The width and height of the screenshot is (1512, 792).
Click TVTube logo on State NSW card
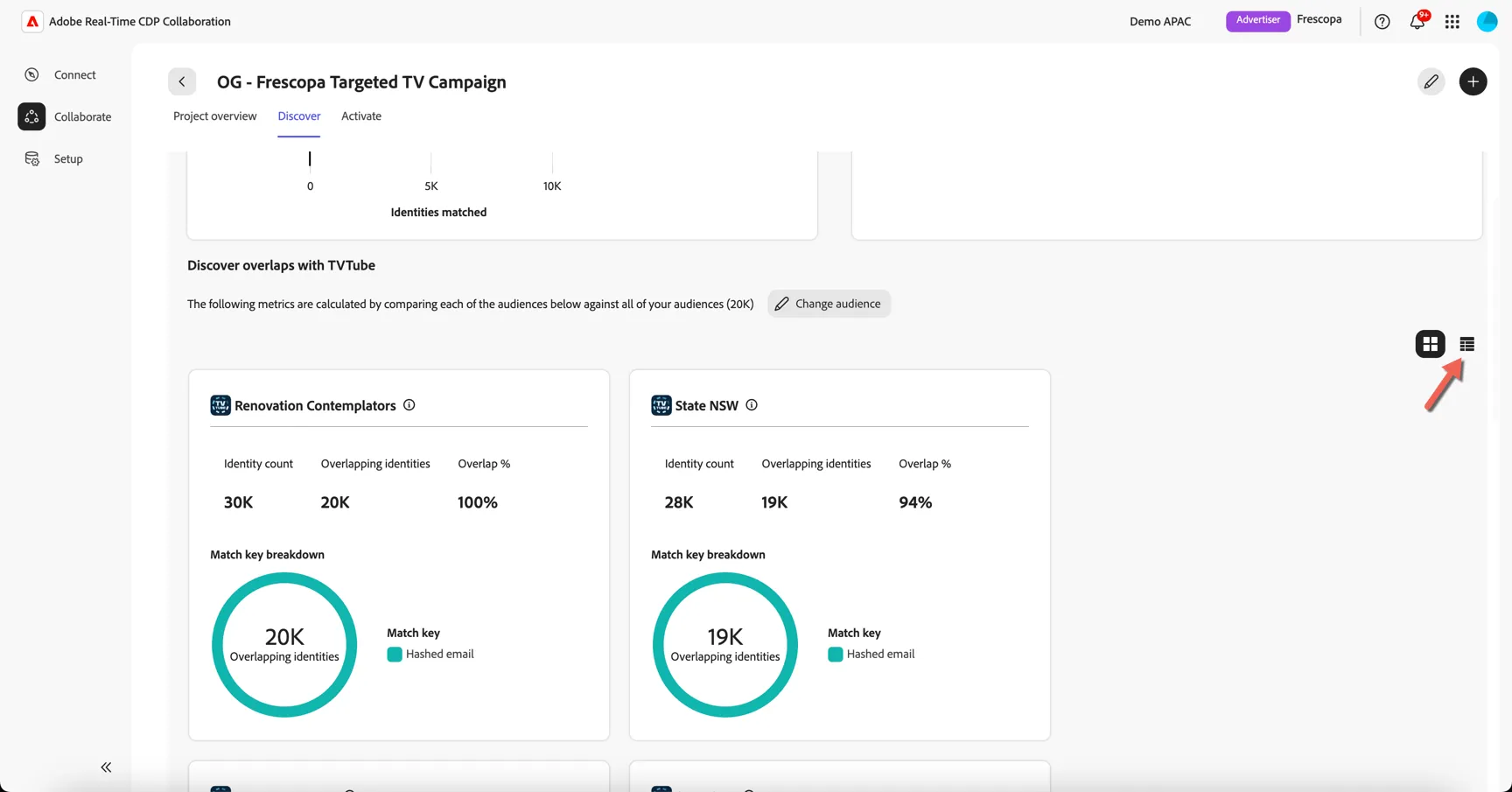tap(661, 405)
